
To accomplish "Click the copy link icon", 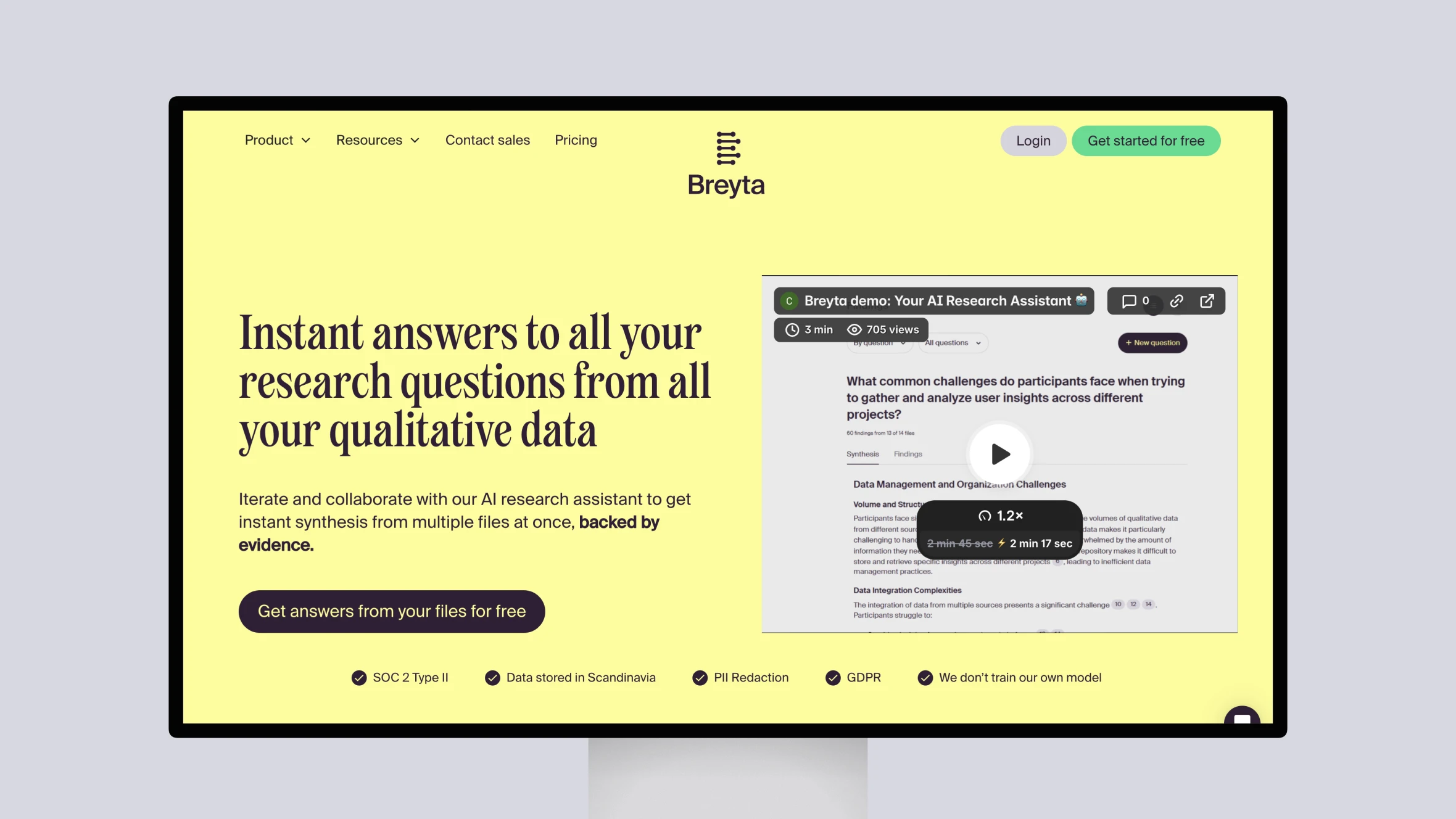I will [x=1176, y=300].
